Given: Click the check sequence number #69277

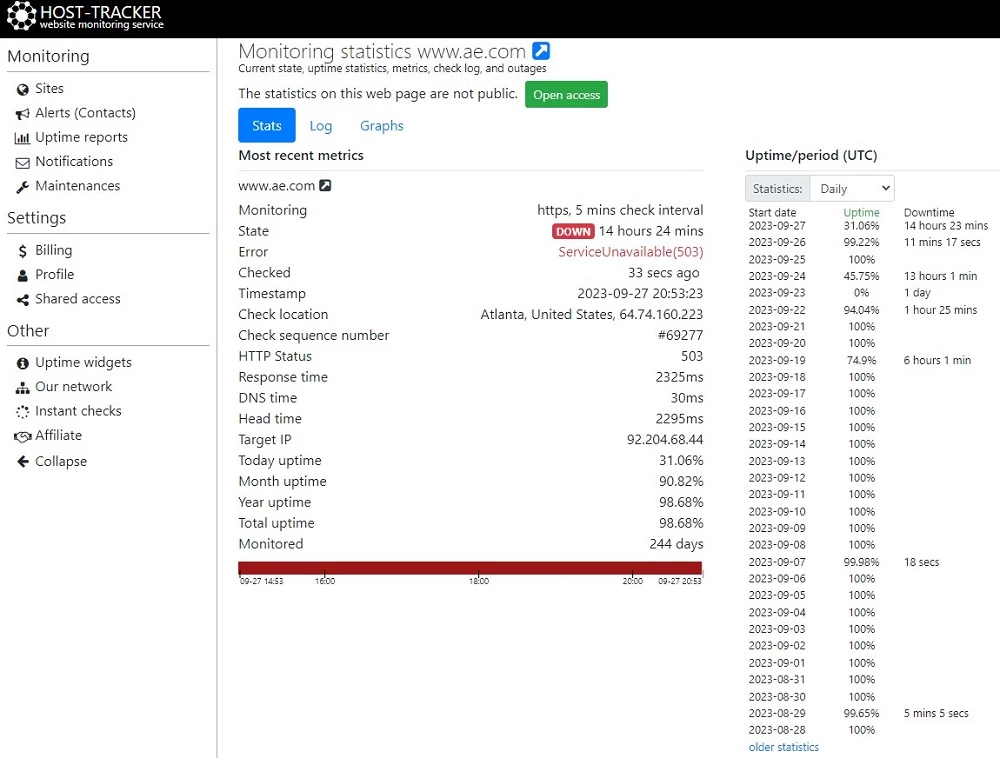Looking at the screenshot, I should click(x=680, y=335).
